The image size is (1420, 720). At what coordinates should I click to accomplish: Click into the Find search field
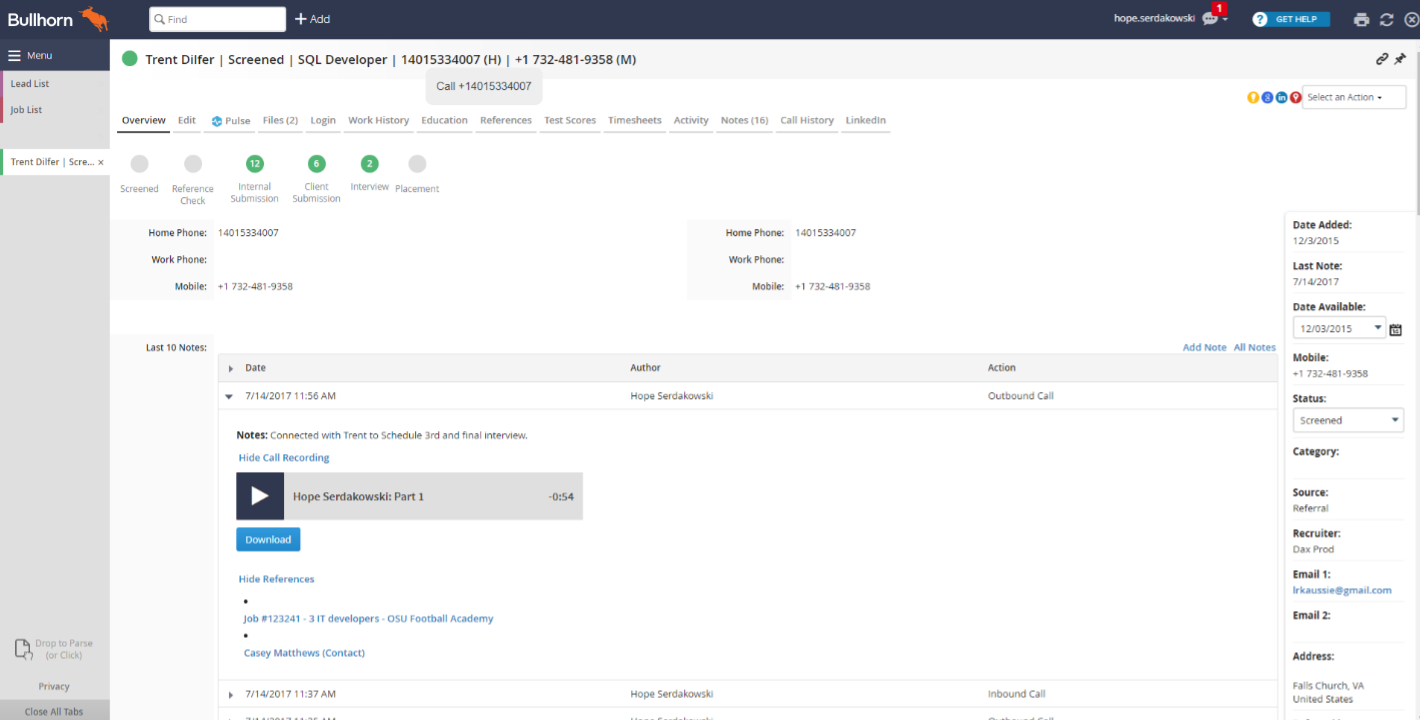(217, 19)
